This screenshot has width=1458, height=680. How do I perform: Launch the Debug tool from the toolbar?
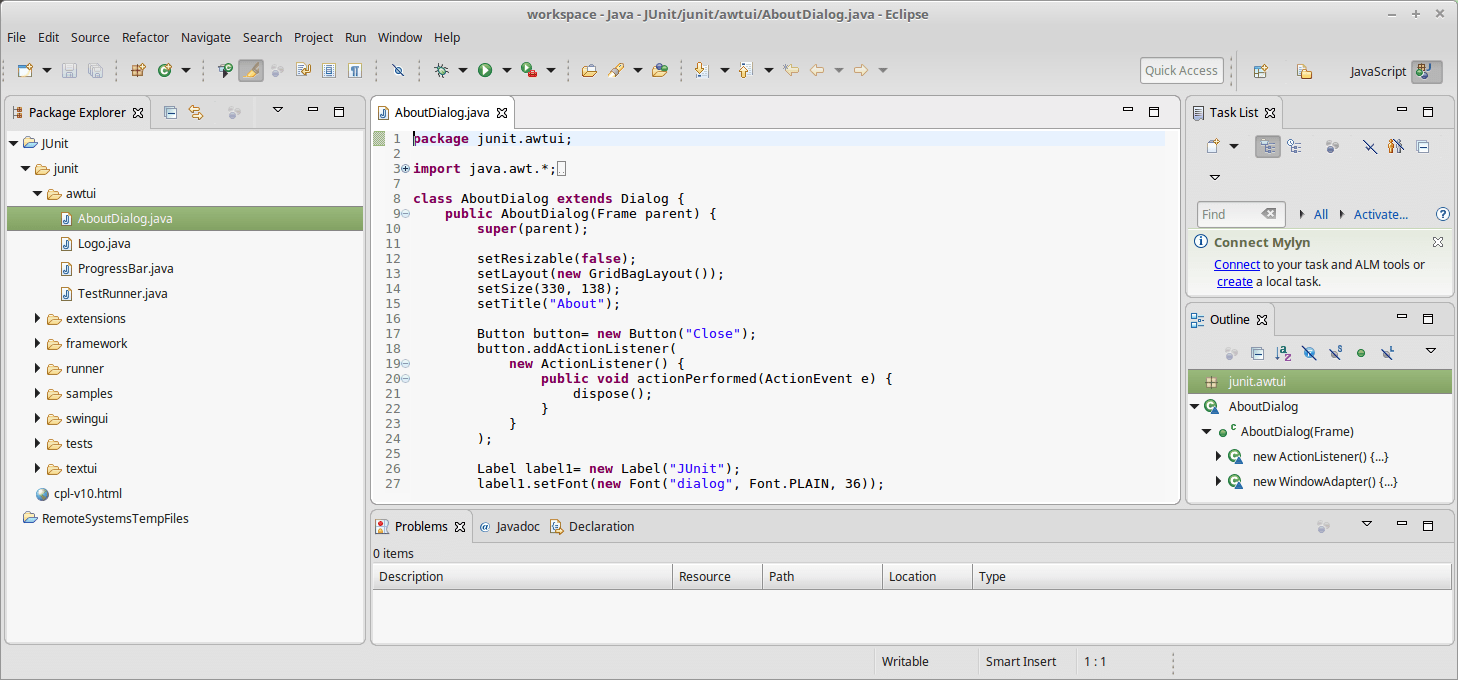[x=441, y=70]
